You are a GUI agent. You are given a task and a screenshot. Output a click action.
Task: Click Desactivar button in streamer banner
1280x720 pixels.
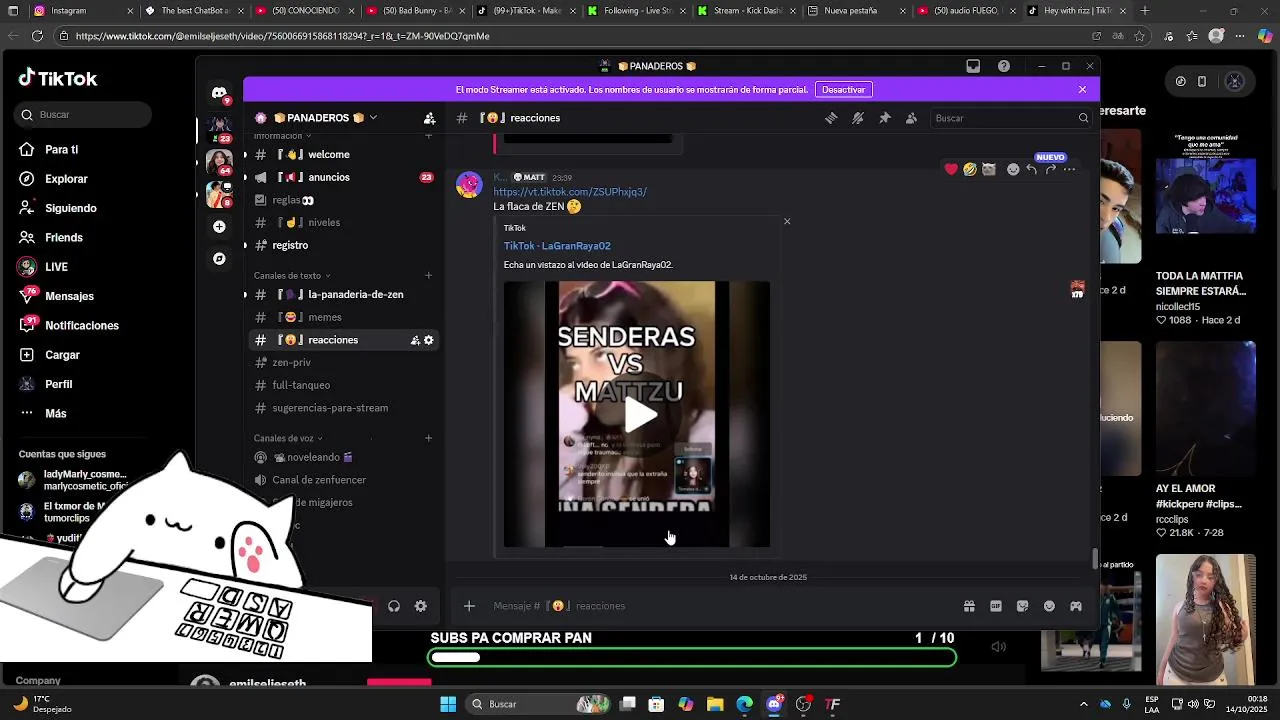[843, 89]
